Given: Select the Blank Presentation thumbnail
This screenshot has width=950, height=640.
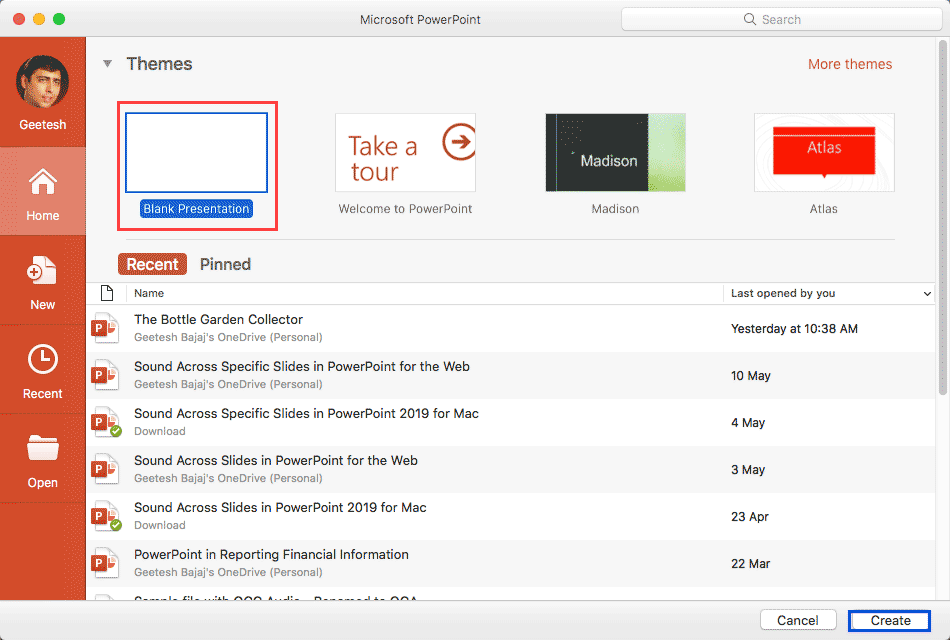Looking at the screenshot, I should [x=196, y=152].
